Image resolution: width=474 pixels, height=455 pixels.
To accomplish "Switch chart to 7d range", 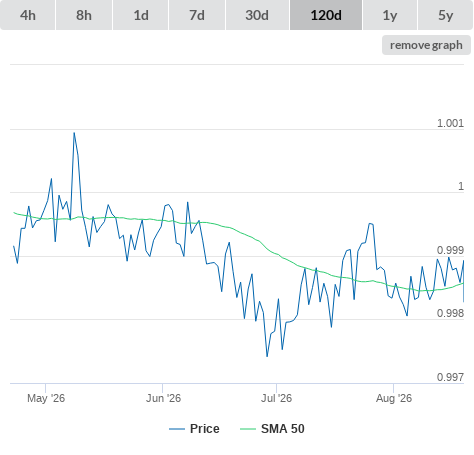I will click(197, 15).
